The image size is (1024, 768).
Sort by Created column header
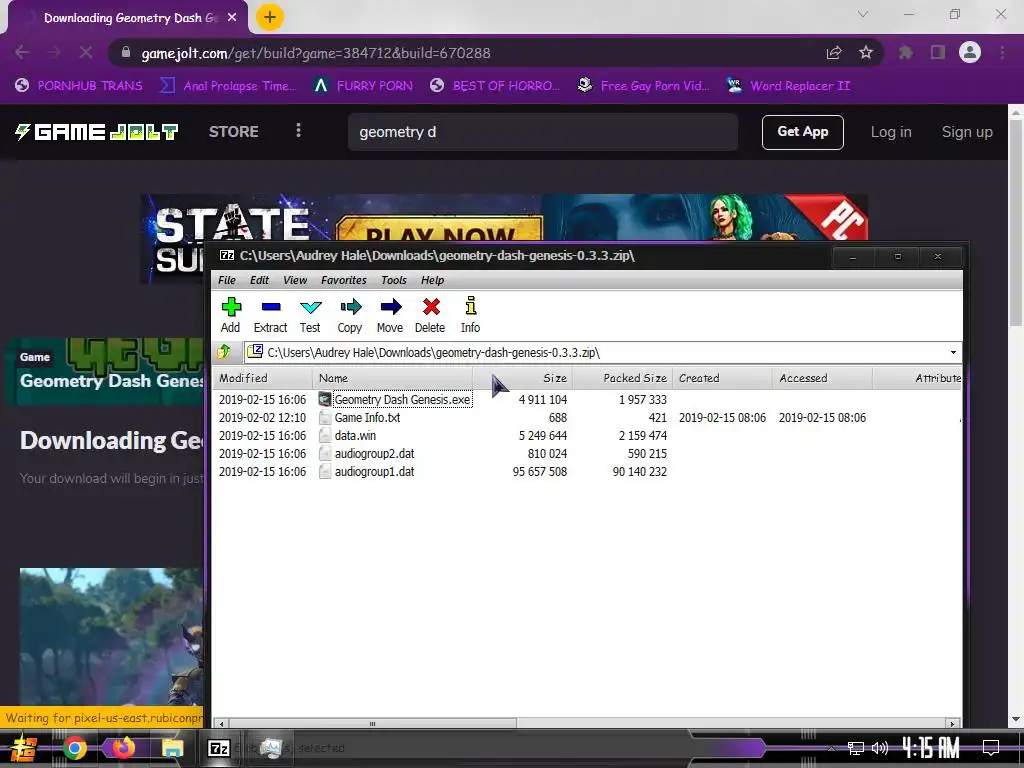(723, 378)
